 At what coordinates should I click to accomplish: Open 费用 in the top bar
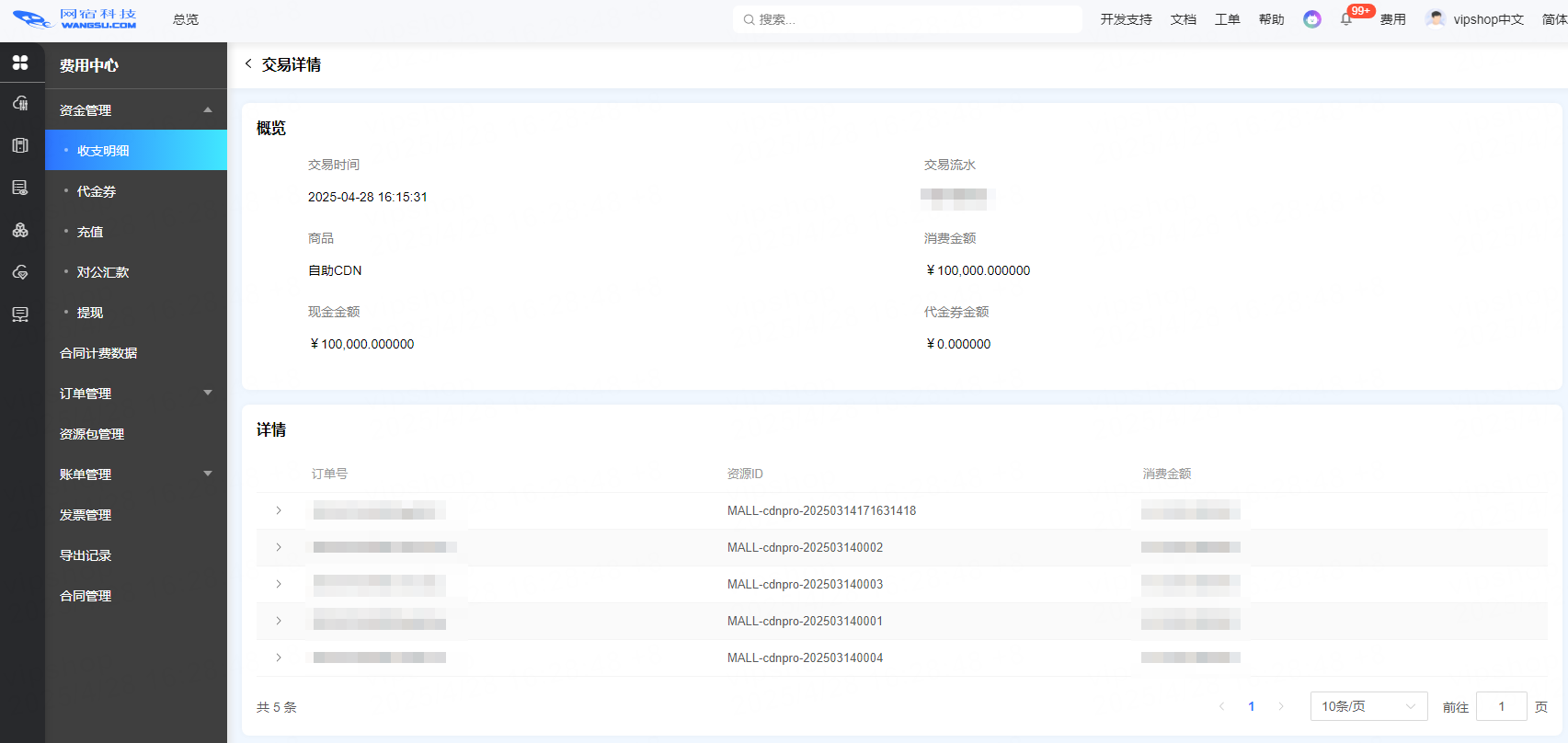[1393, 19]
